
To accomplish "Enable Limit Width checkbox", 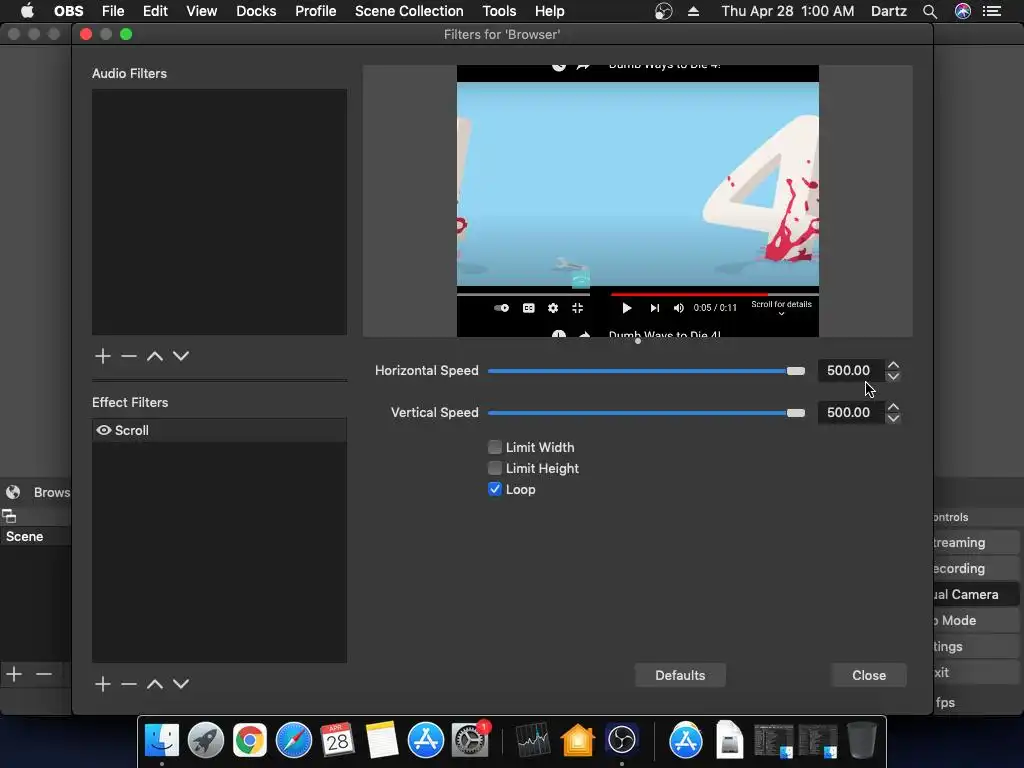I will 495,447.
